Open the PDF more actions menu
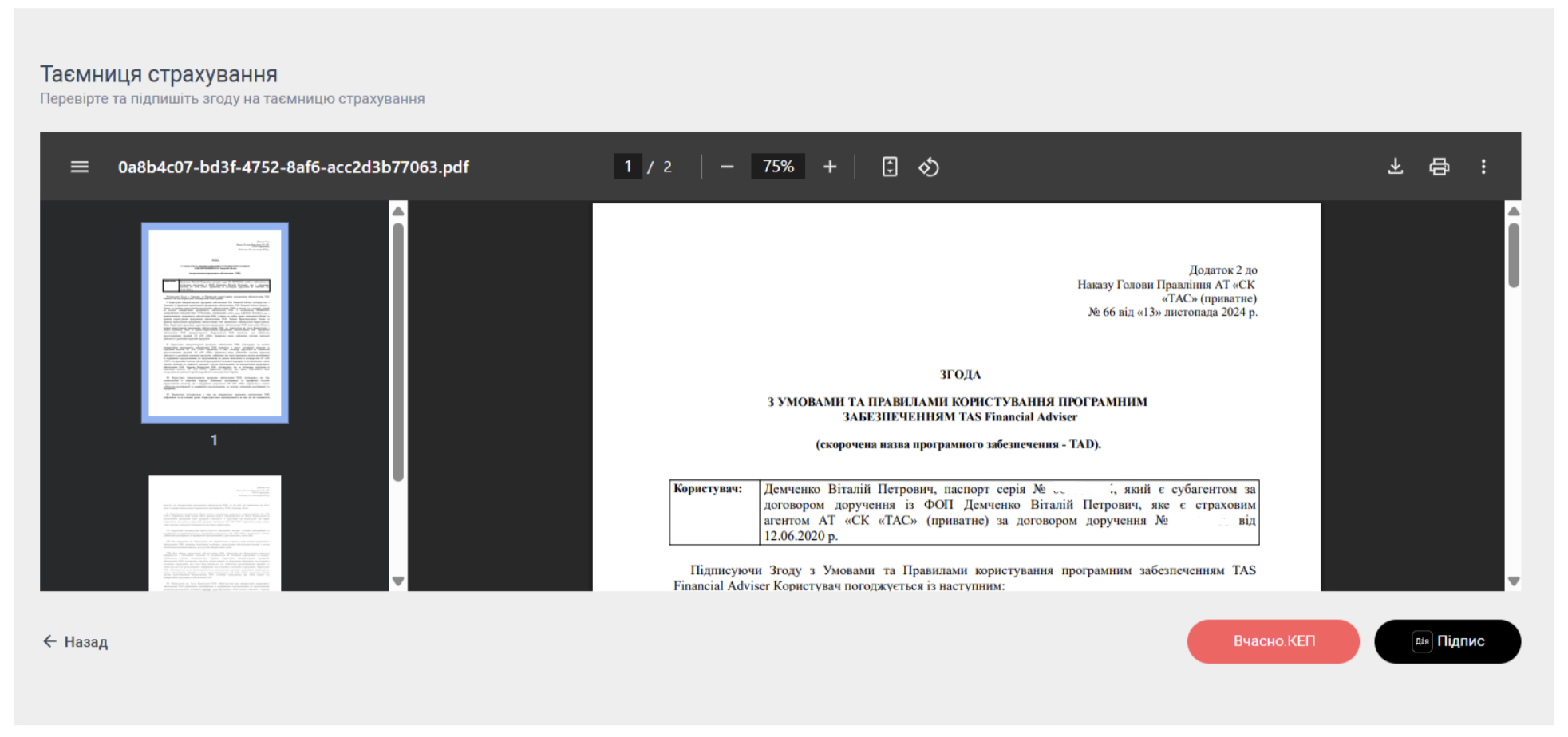 pyautogui.click(x=1483, y=167)
